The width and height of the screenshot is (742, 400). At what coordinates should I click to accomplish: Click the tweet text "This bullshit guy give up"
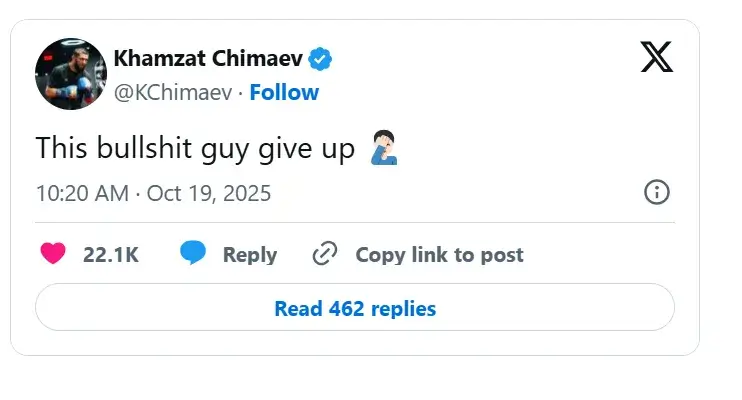[195, 149]
